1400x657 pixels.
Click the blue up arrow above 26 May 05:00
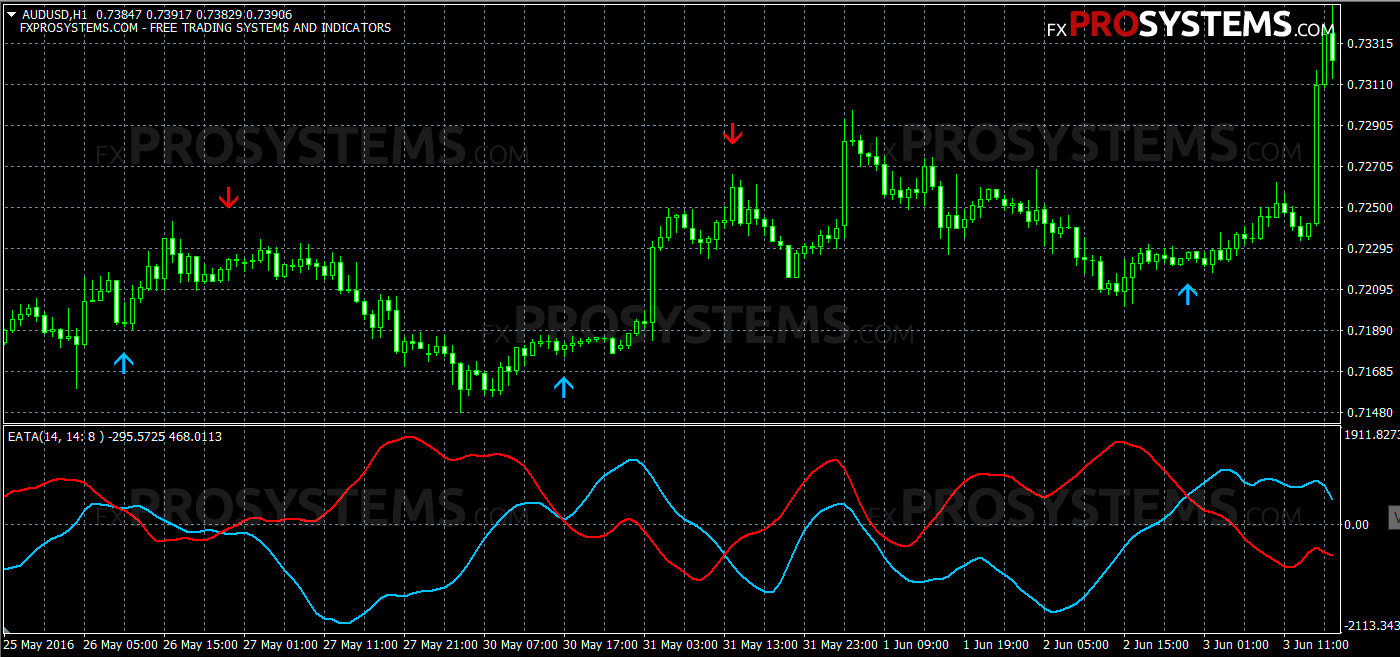pyautogui.click(x=123, y=362)
